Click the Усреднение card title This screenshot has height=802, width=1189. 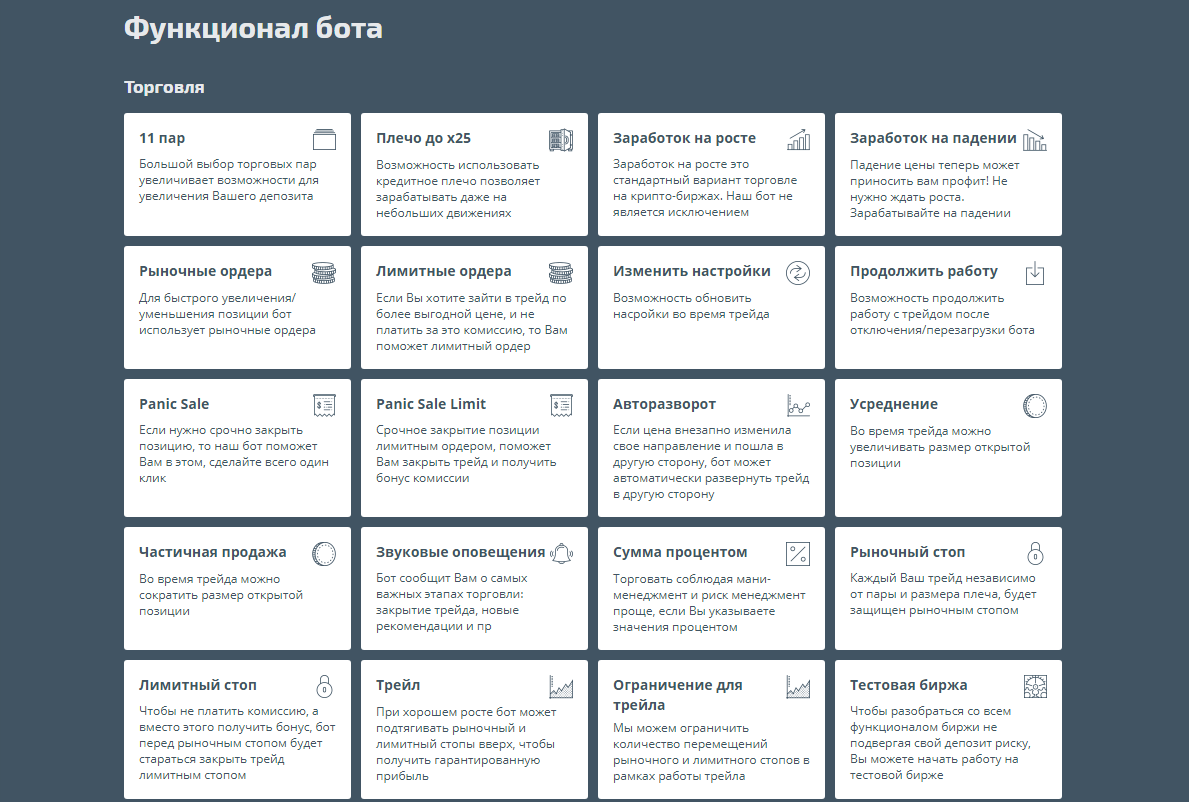point(893,404)
